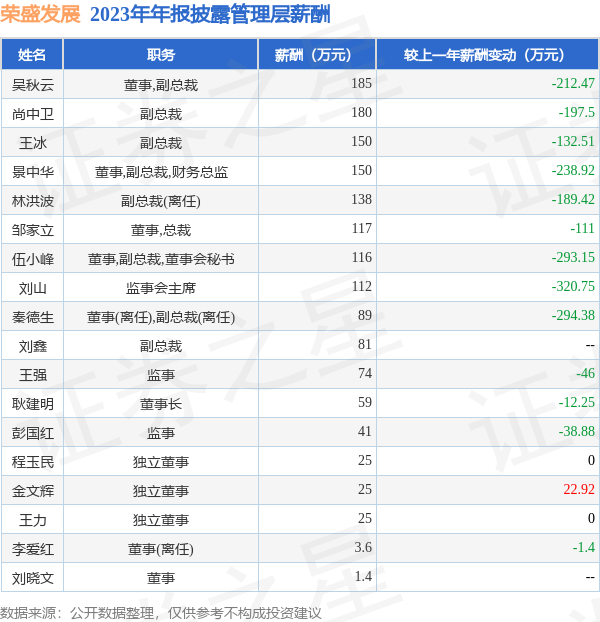The width and height of the screenshot is (600, 622).
Task: Select the name 王力
Action: pos(33,520)
